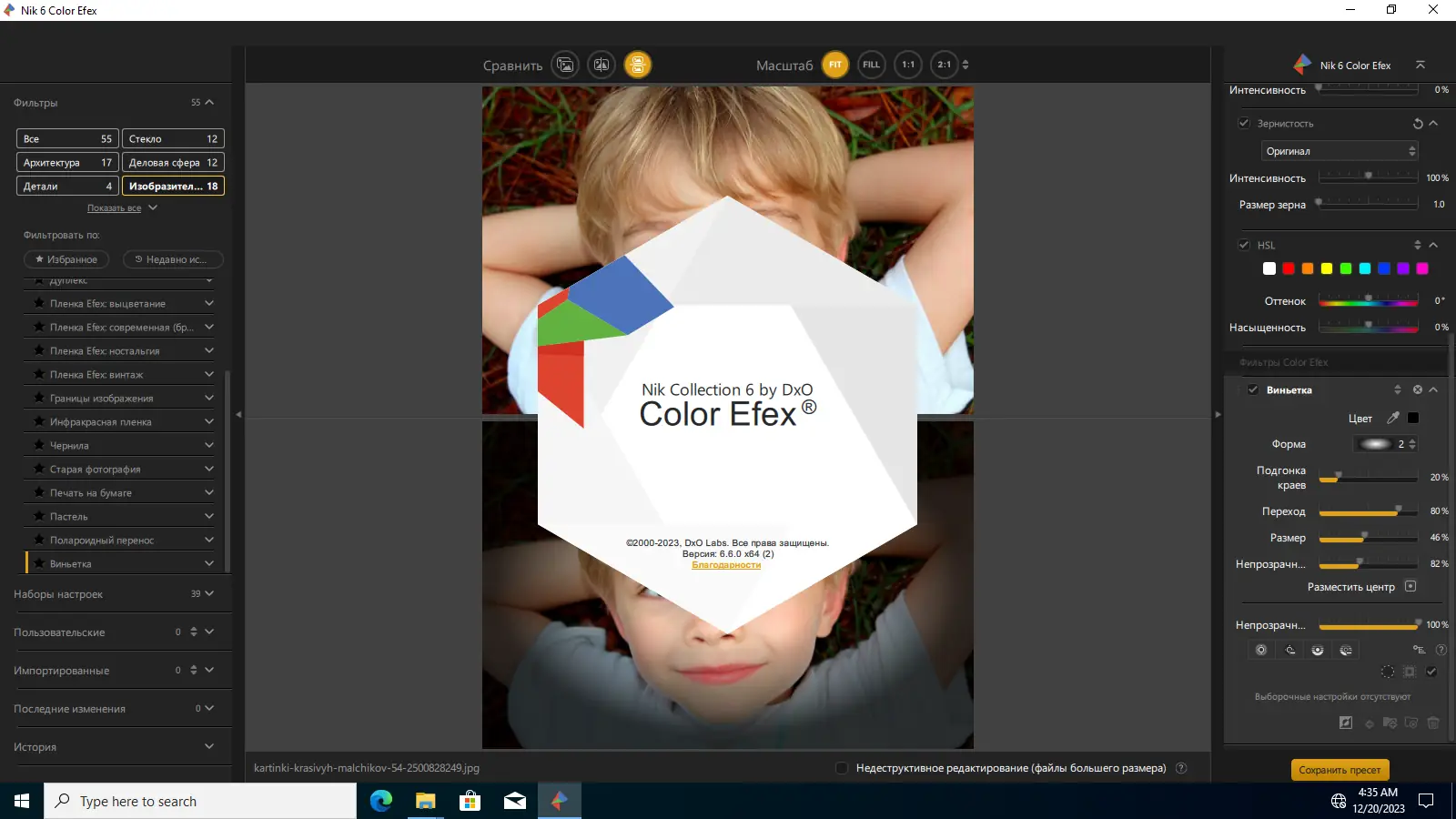The height and width of the screenshot is (819, 1456).
Task: Select the Виньетка filter in the list
Action: pyautogui.click(x=120, y=563)
